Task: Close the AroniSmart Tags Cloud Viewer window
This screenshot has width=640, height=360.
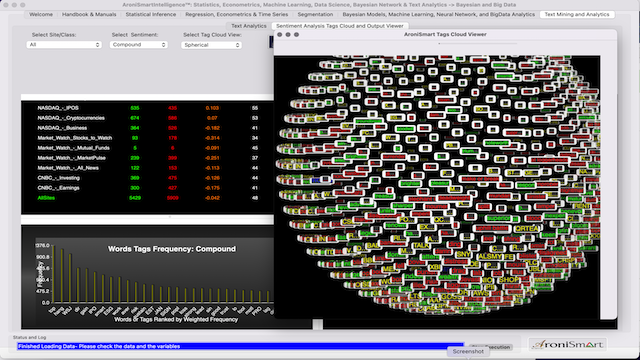Action: coord(280,35)
